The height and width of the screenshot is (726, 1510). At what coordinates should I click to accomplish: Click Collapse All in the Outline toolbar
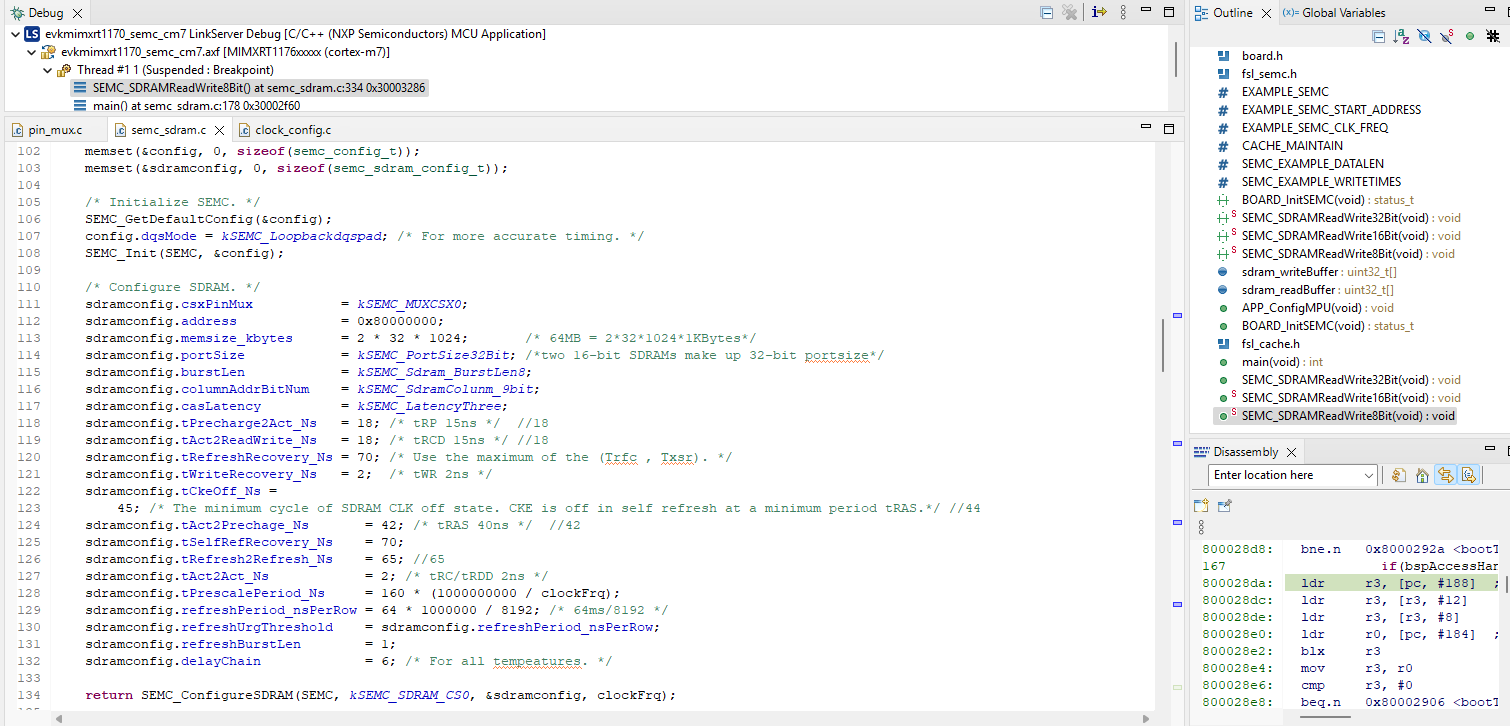pos(1378,36)
